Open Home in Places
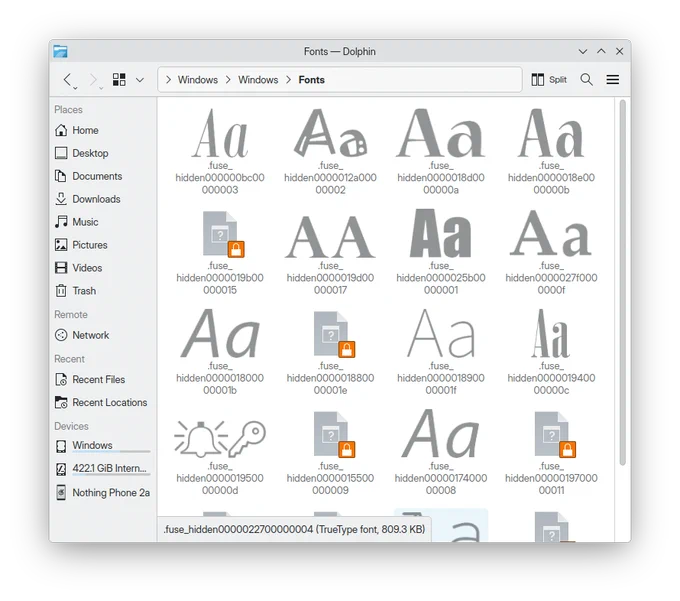This screenshot has height=601, width=680. tap(102, 130)
